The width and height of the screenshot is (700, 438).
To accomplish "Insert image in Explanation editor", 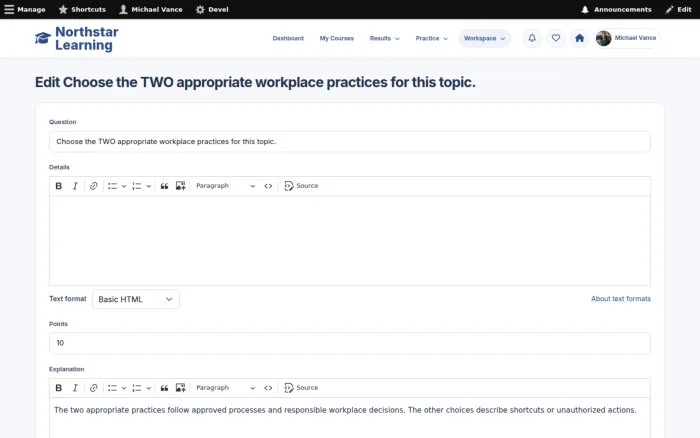I will coord(180,388).
